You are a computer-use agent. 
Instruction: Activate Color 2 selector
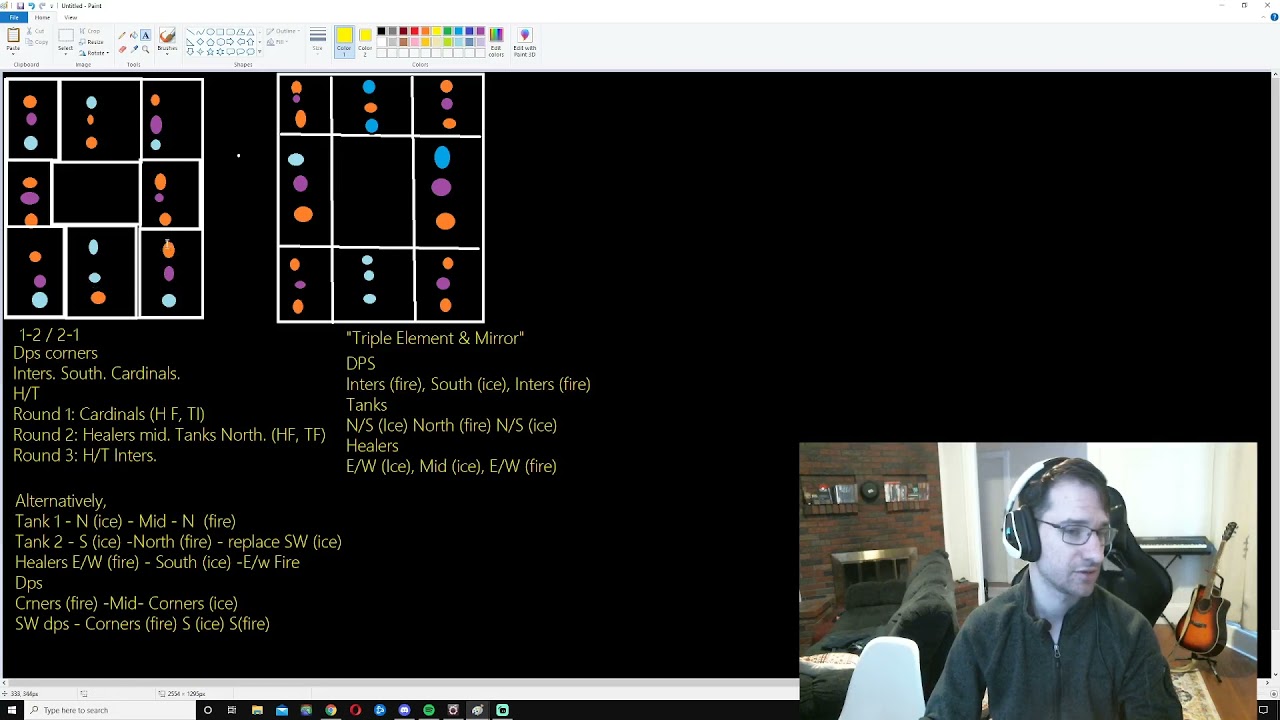pos(365,42)
